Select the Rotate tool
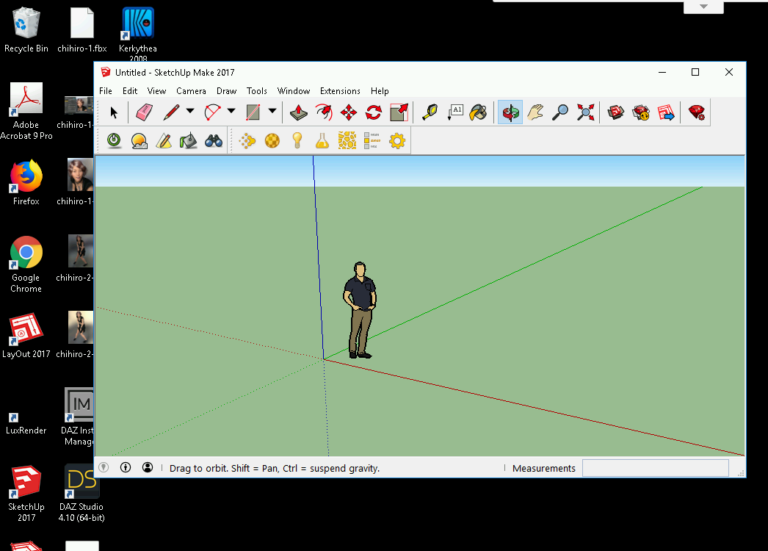Image resolution: width=768 pixels, height=551 pixels. point(373,113)
